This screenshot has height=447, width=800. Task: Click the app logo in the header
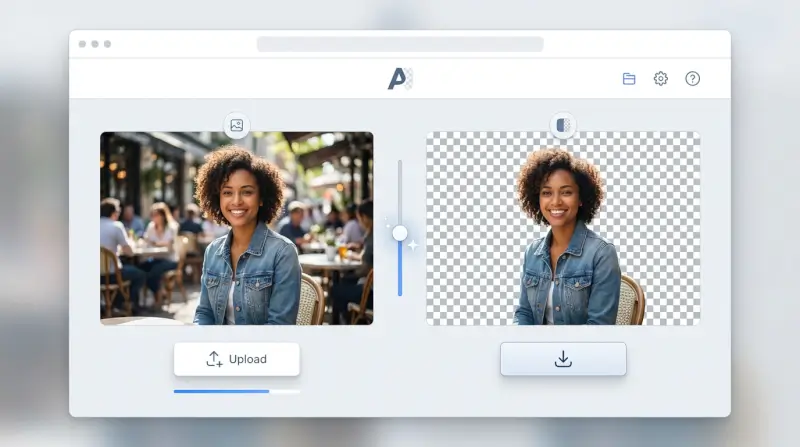(401, 79)
